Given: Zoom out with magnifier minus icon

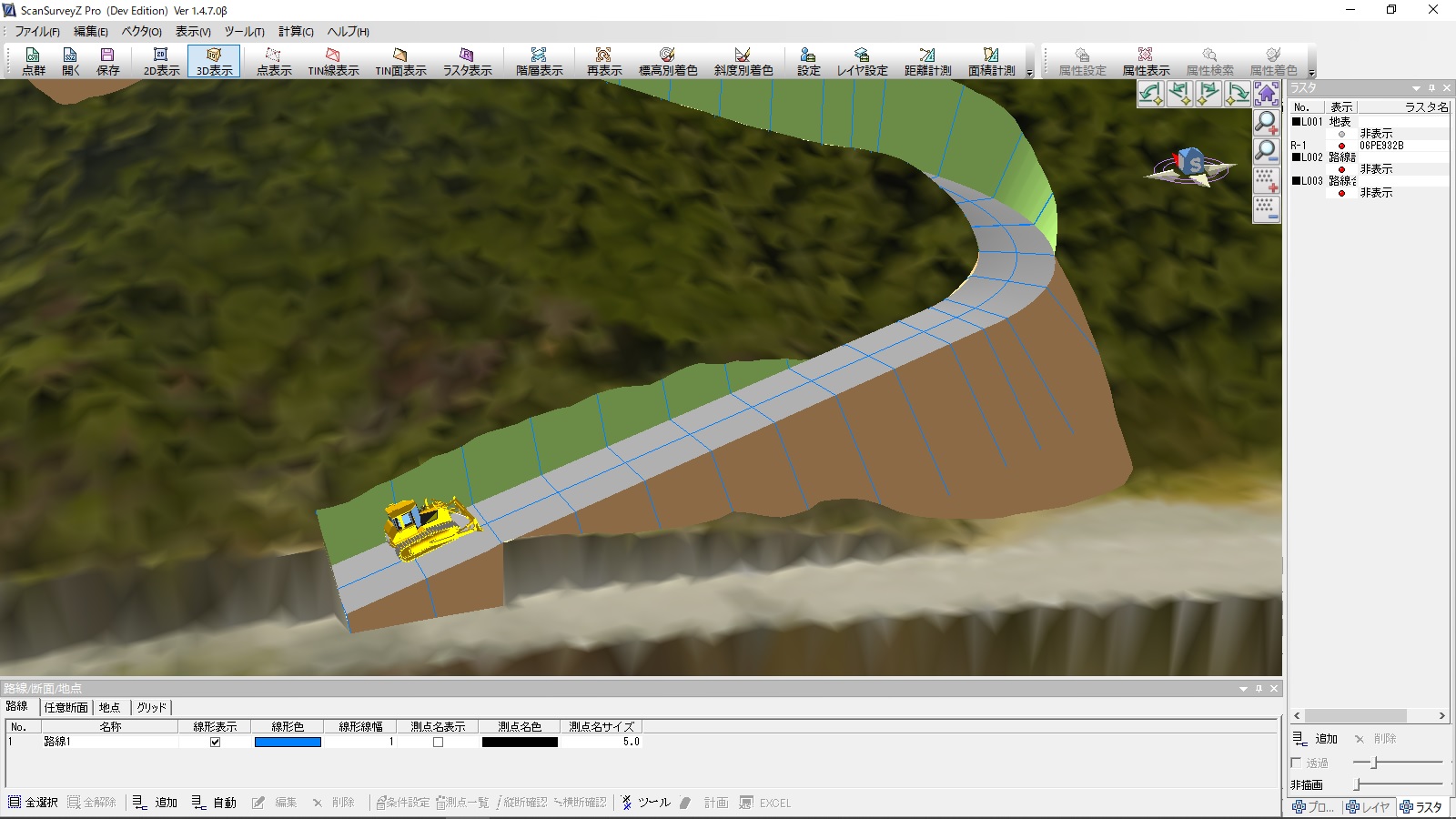Looking at the screenshot, I should pyautogui.click(x=1267, y=151).
